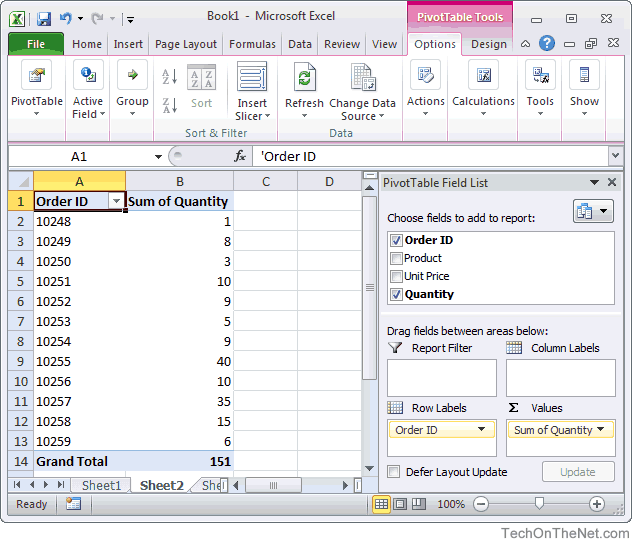Switch to Page Break Preview icon
The height and width of the screenshot is (548, 632).
[419, 504]
